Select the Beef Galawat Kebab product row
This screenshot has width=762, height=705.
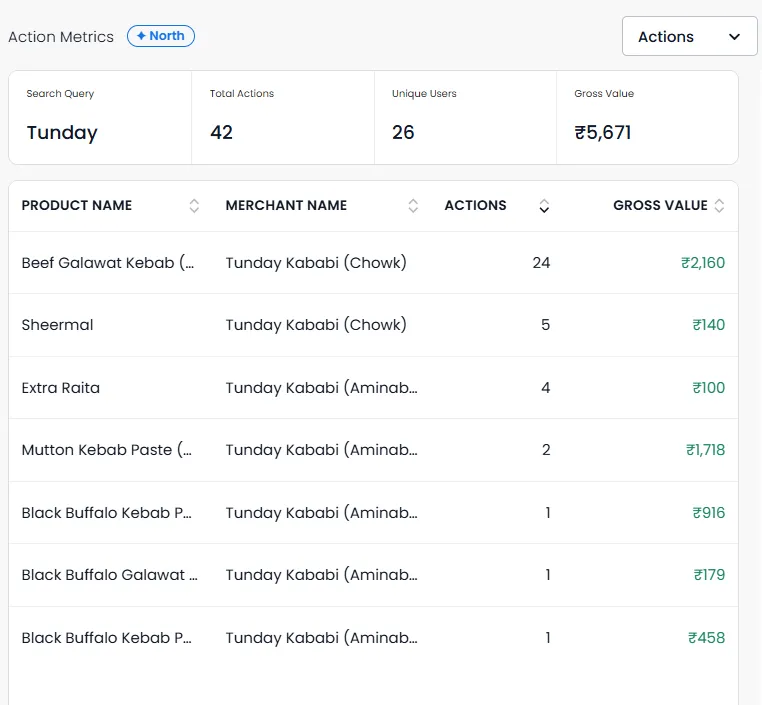373,263
